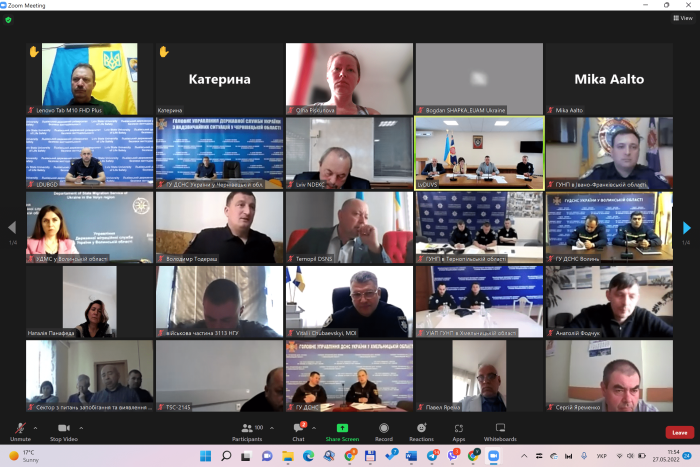Expand audio options arrow next to Unmute
700x467 pixels.
point(35,427)
